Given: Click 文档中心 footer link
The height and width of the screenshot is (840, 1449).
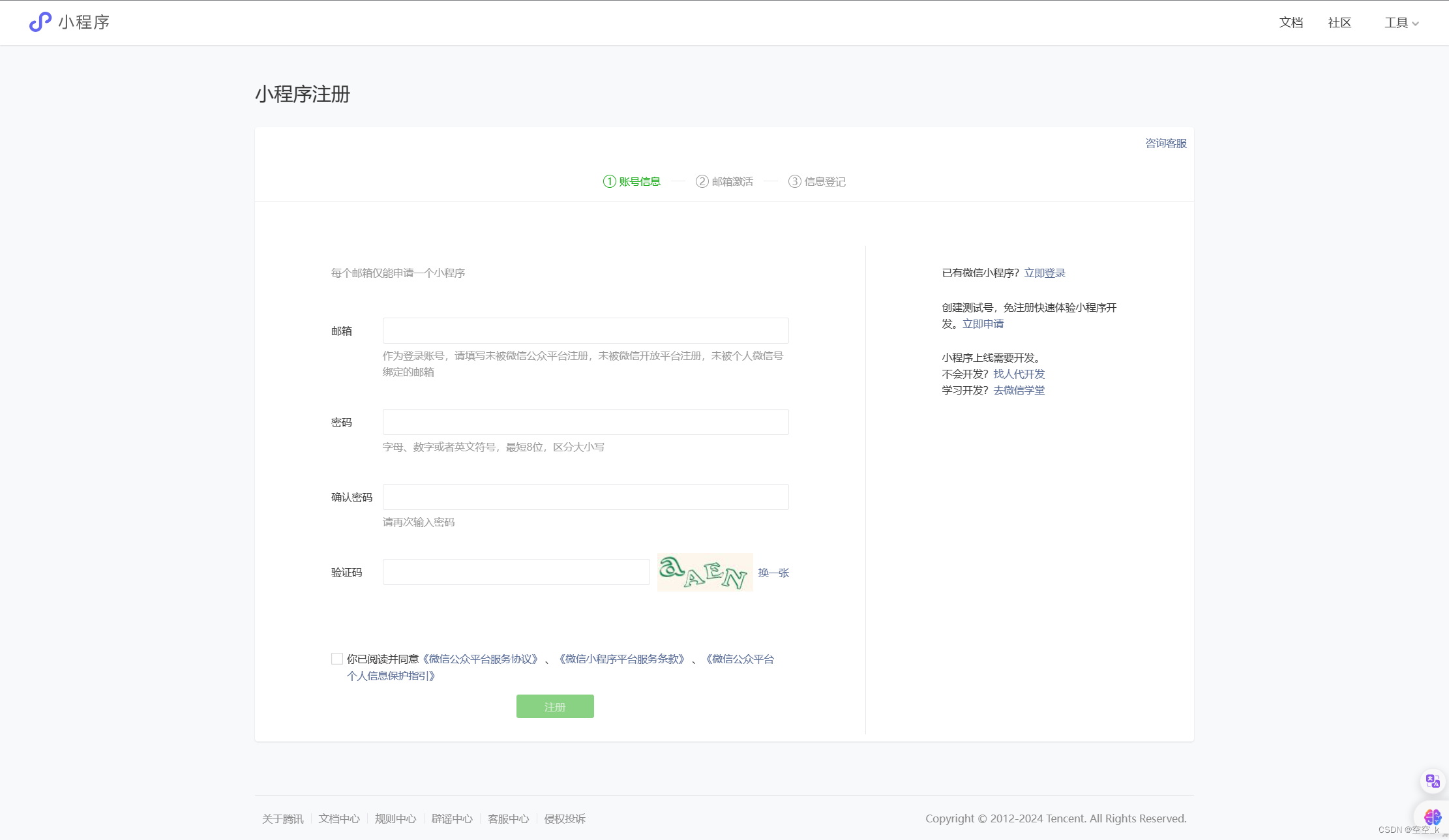Looking at the screenshot, I should [339, 818].
